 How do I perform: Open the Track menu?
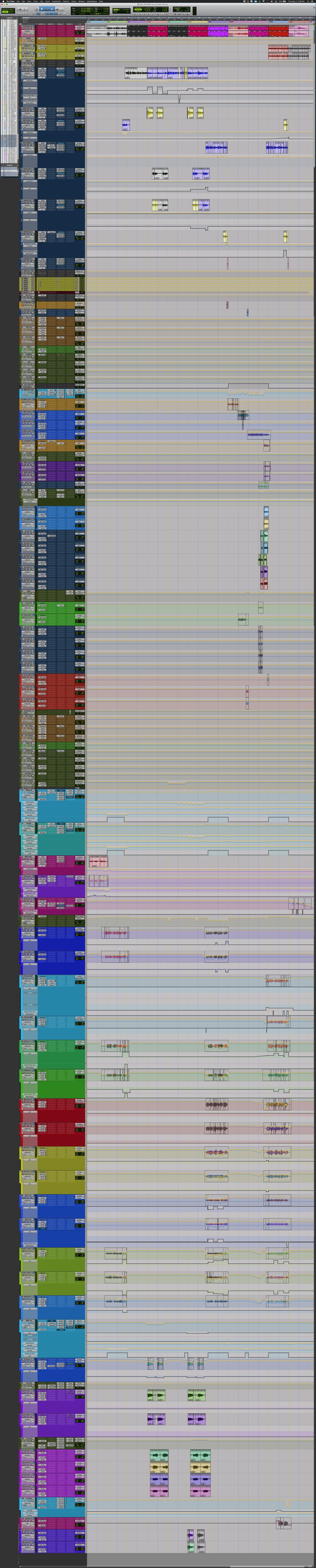[35, 1]
